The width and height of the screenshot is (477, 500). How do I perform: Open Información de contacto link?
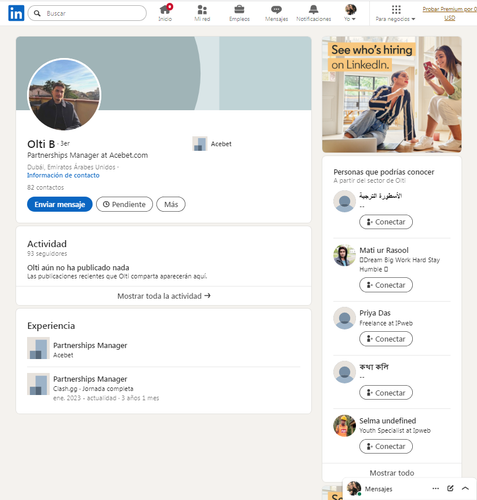tap(63, 175)
